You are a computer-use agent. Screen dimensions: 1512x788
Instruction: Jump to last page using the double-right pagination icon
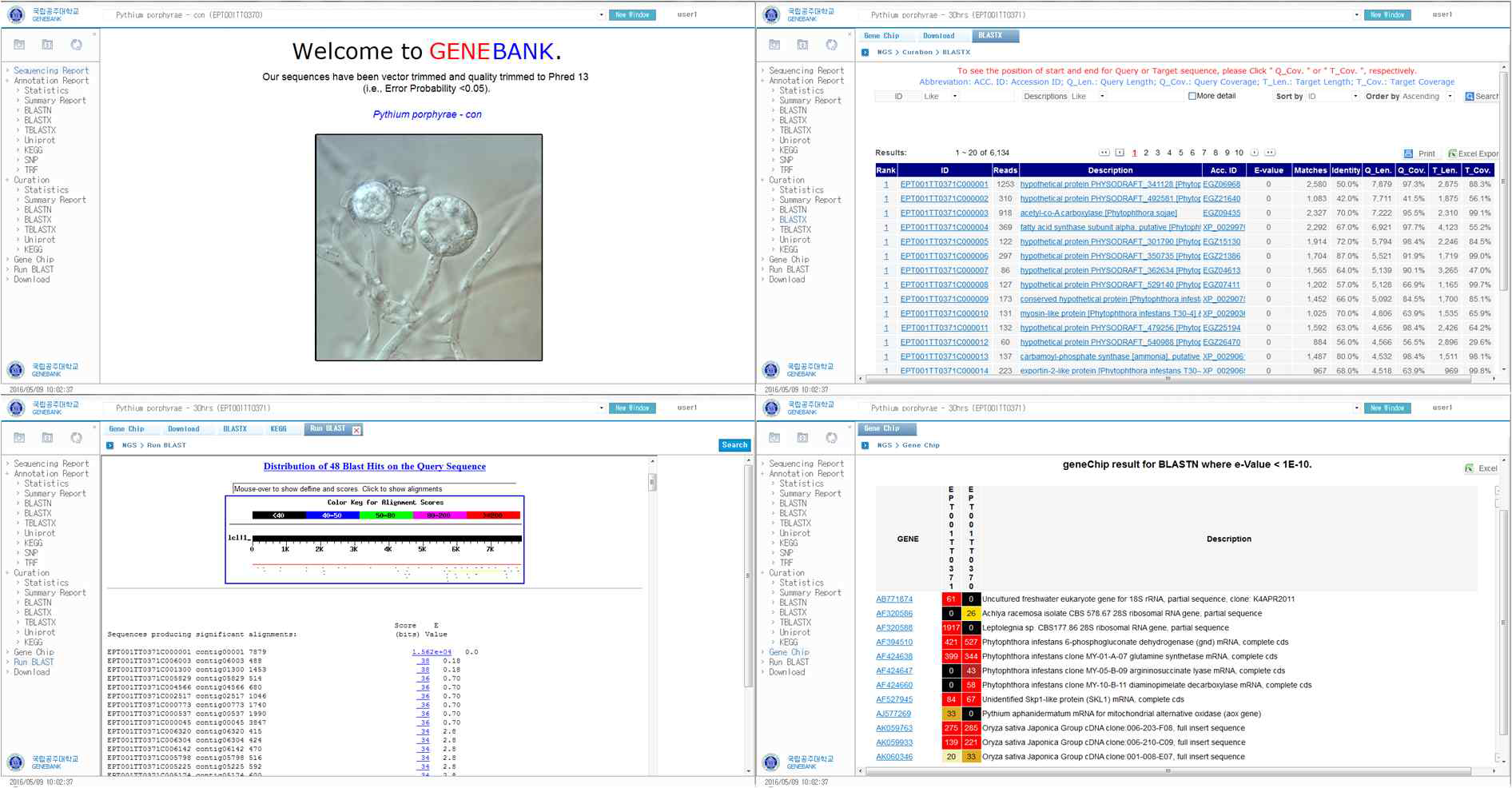click(x=1270, y=153)
